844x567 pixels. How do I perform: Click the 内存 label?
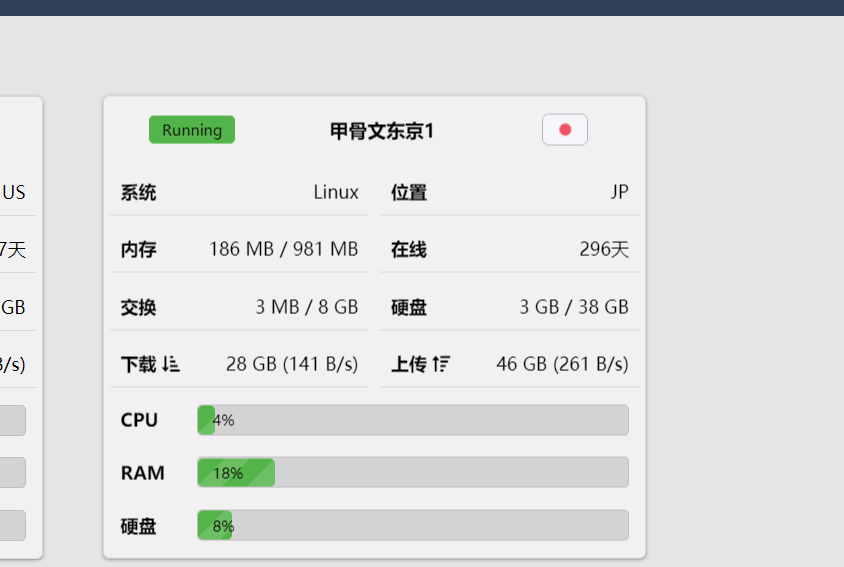click(138, 250)
